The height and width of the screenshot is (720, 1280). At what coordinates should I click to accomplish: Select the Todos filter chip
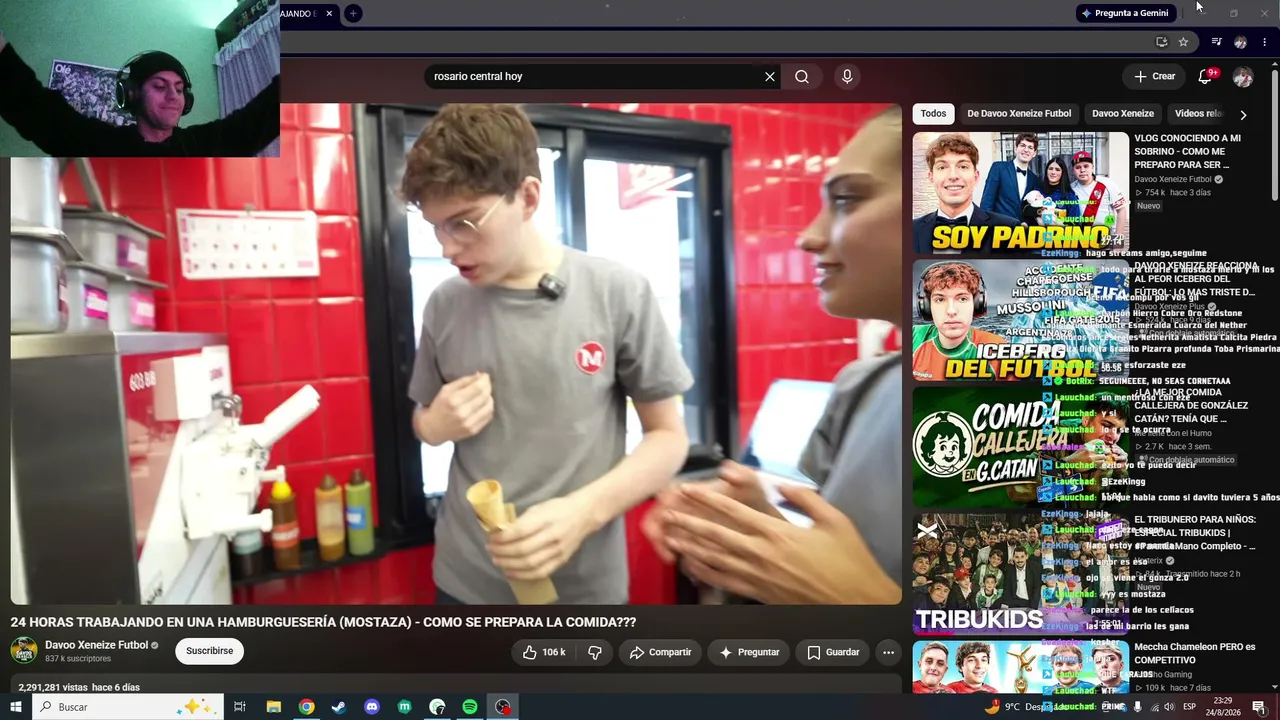(x=933, y=114)
